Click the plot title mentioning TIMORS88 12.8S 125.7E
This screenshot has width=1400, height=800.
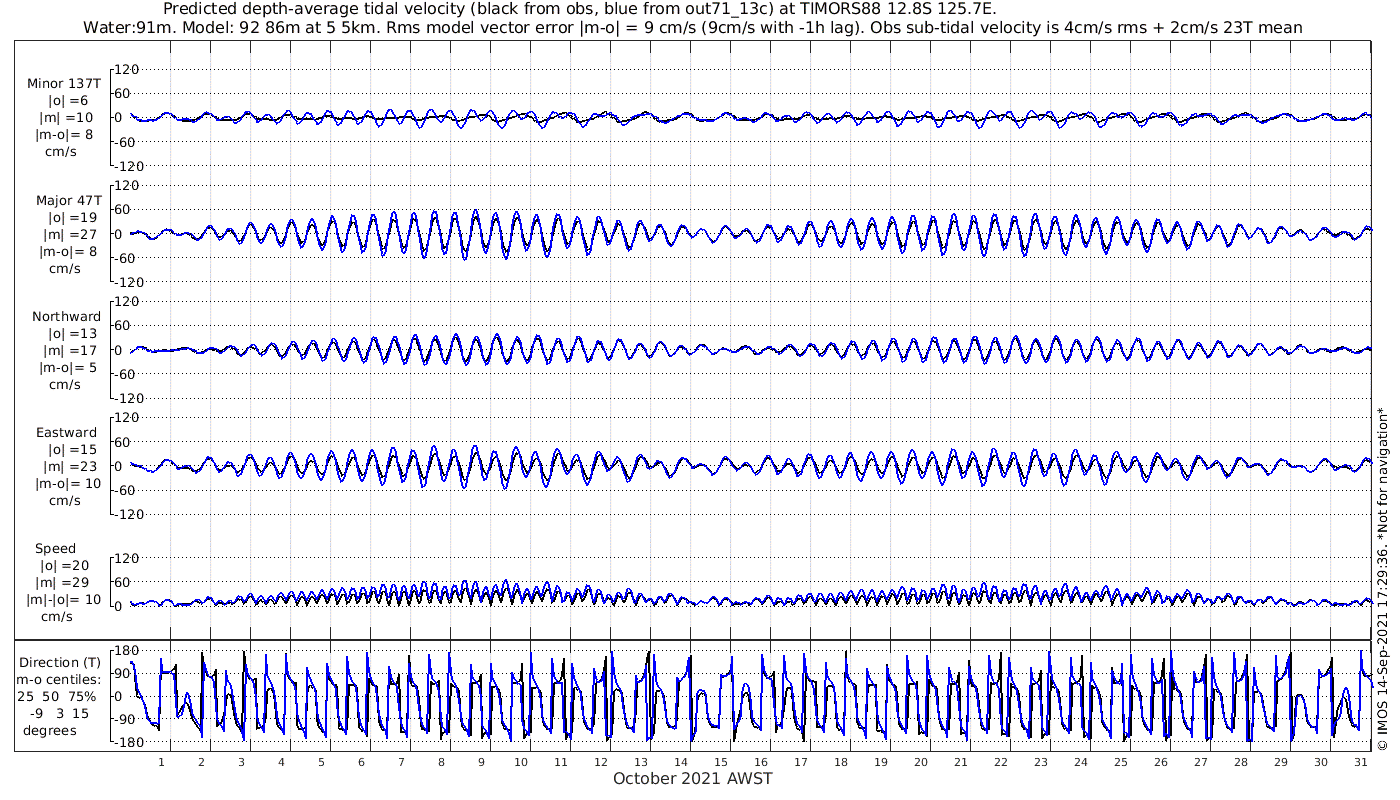point(579,9)
